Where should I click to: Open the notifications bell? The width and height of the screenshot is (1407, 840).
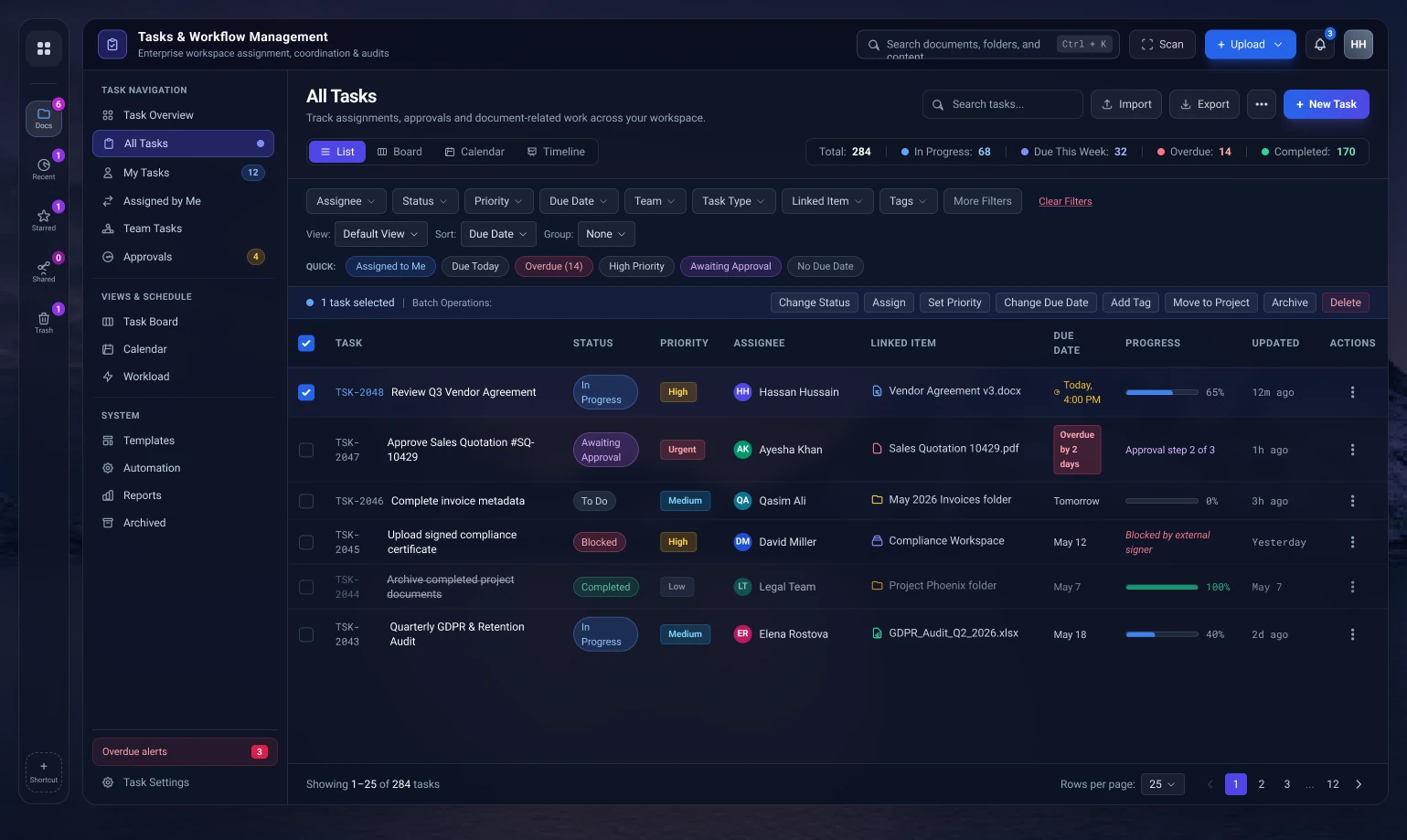1320,44
